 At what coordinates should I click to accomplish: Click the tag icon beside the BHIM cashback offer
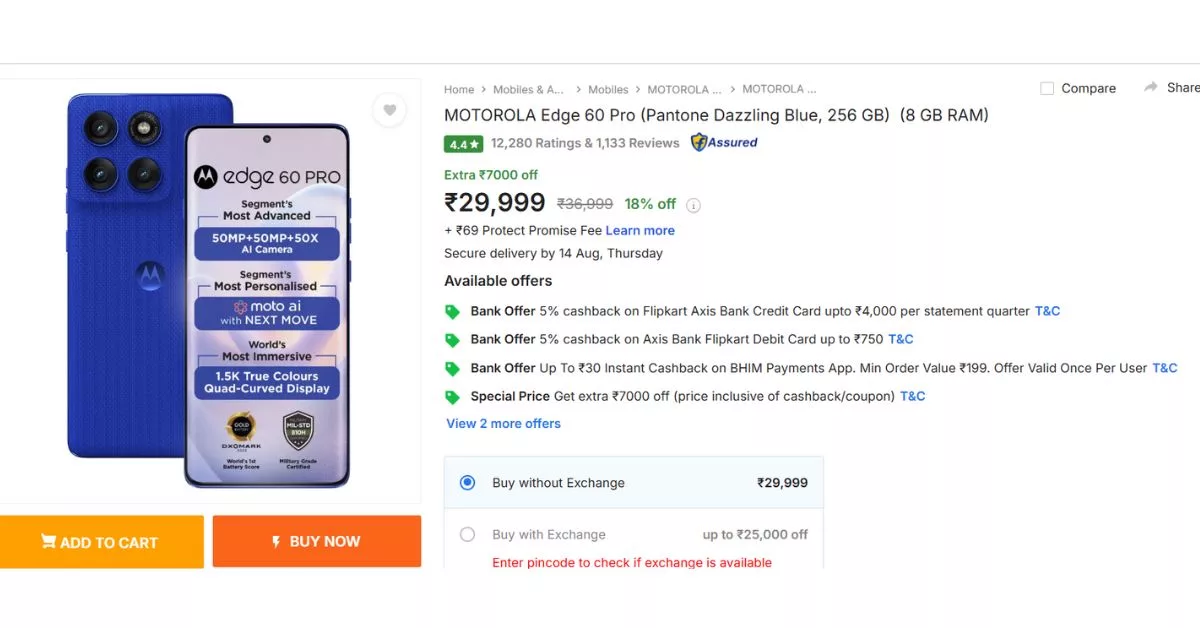452,368
